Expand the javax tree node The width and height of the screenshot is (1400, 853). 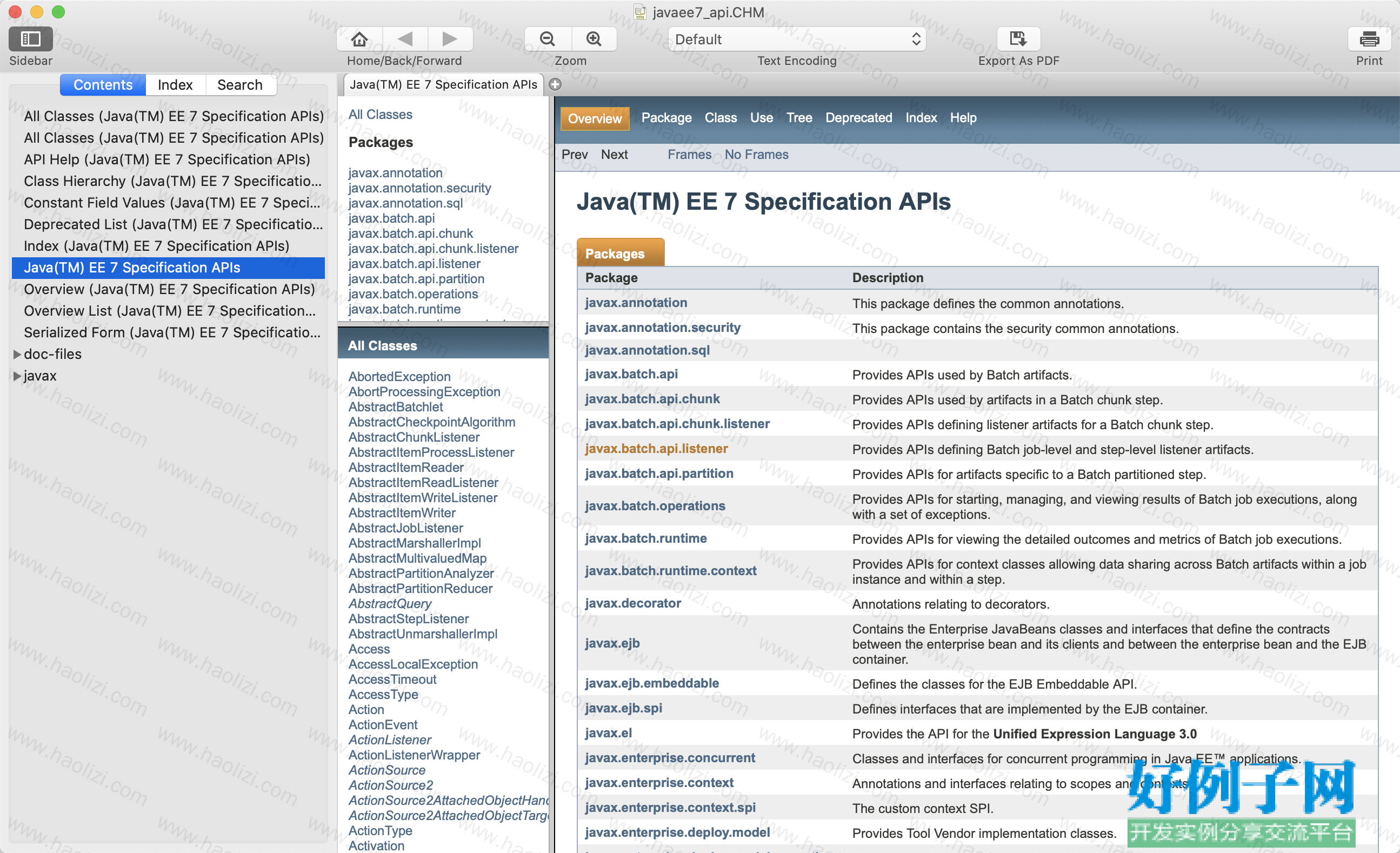(17, 376)
